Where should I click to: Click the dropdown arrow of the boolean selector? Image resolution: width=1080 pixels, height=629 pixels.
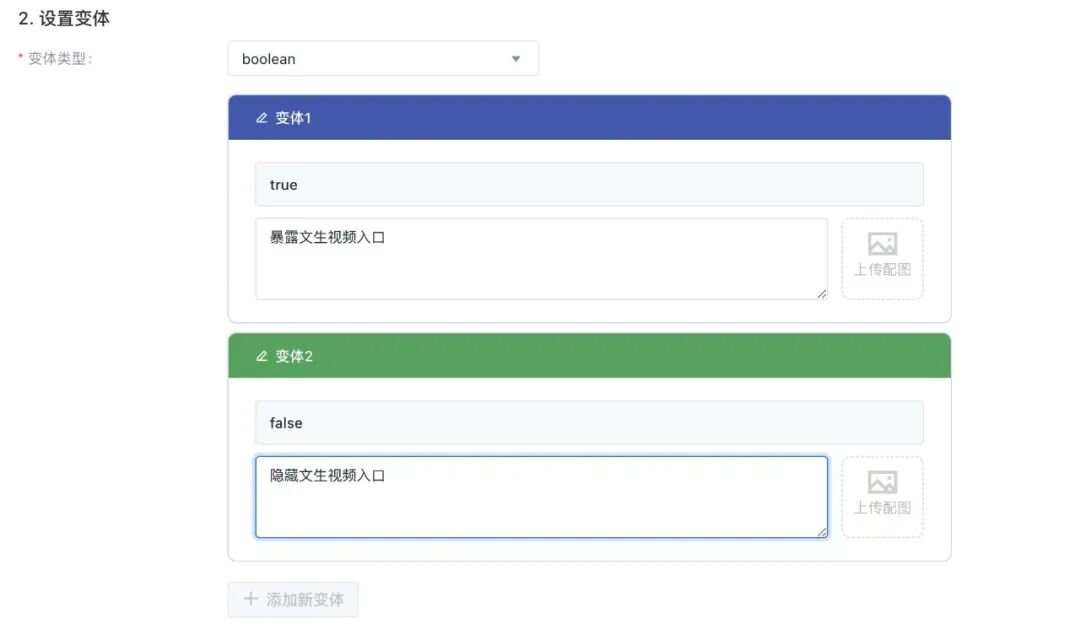coord(516,59)
